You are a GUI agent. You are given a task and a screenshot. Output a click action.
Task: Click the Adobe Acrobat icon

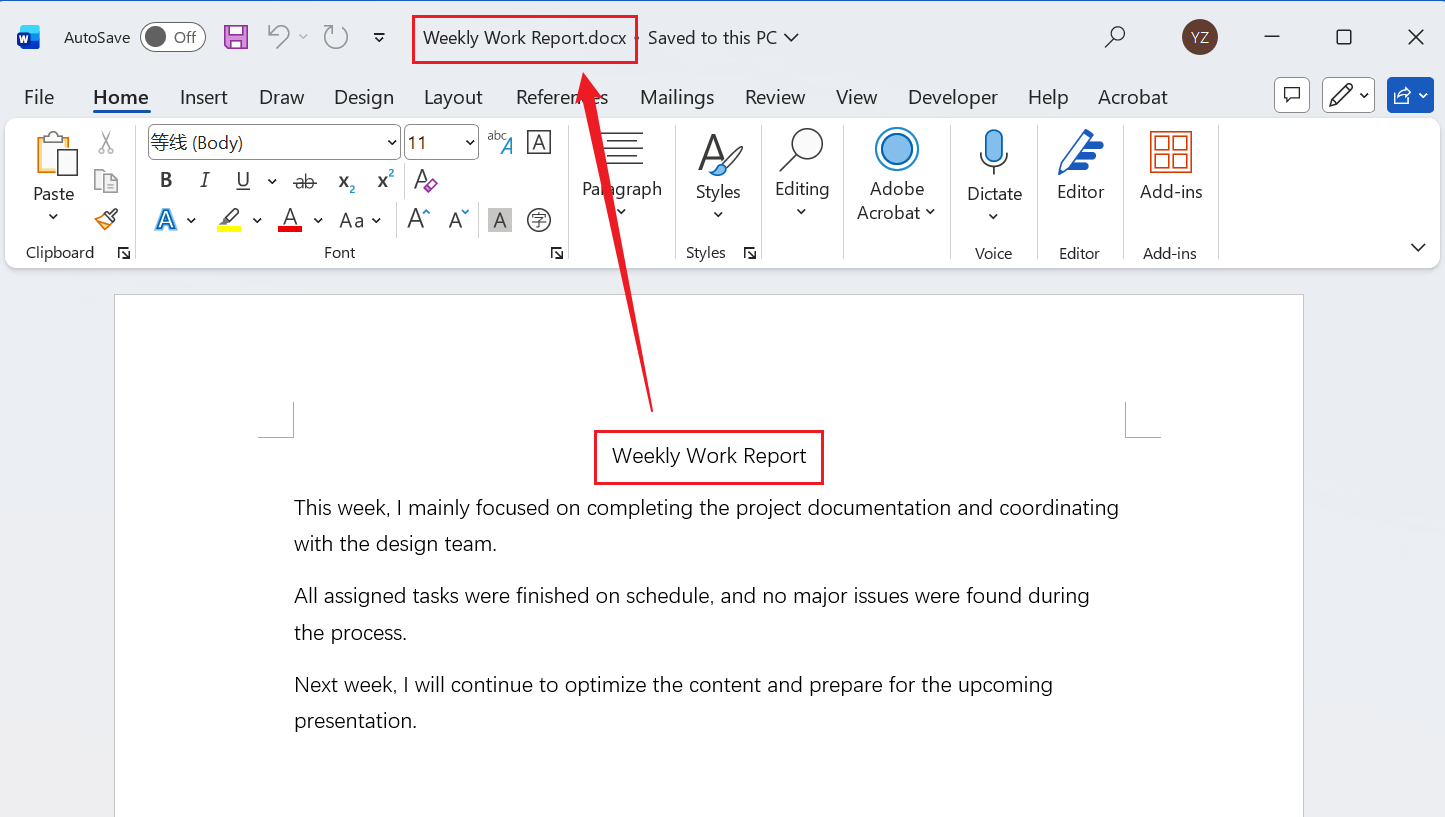coord(897,150)
